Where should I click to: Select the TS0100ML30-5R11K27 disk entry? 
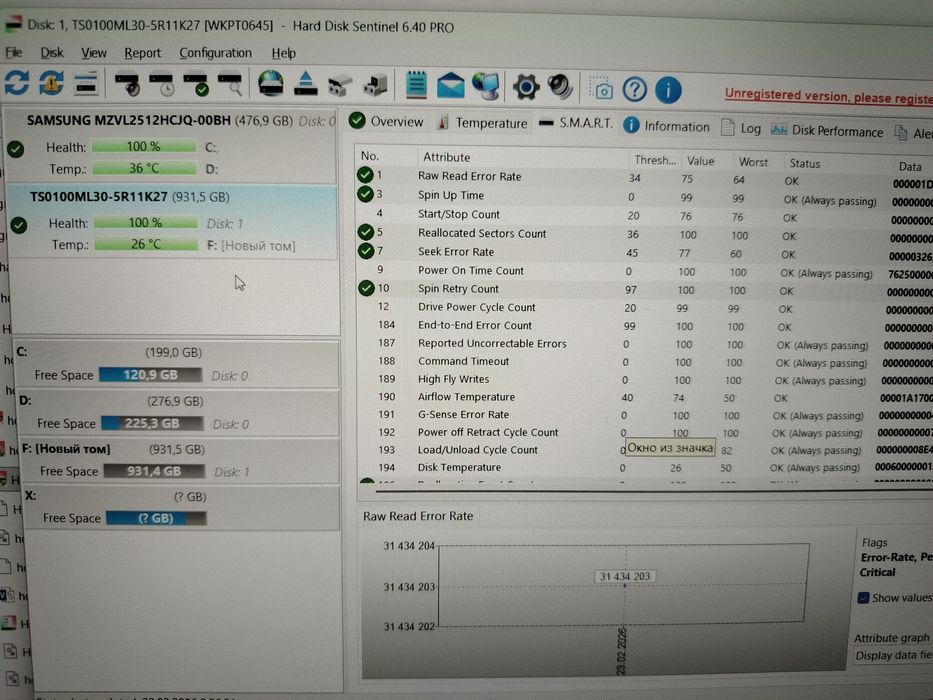click(173, 221)
